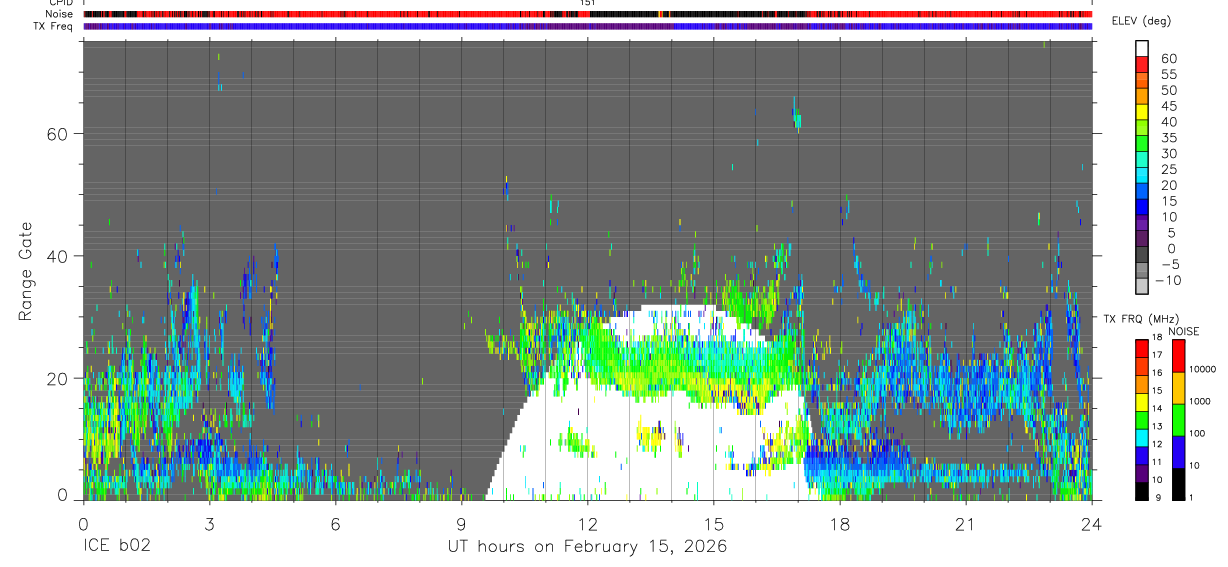Click the 'NOISE' legend title at right
Image resolution: width=1228 pixels, height=567 pixels.
[1183, 331]
